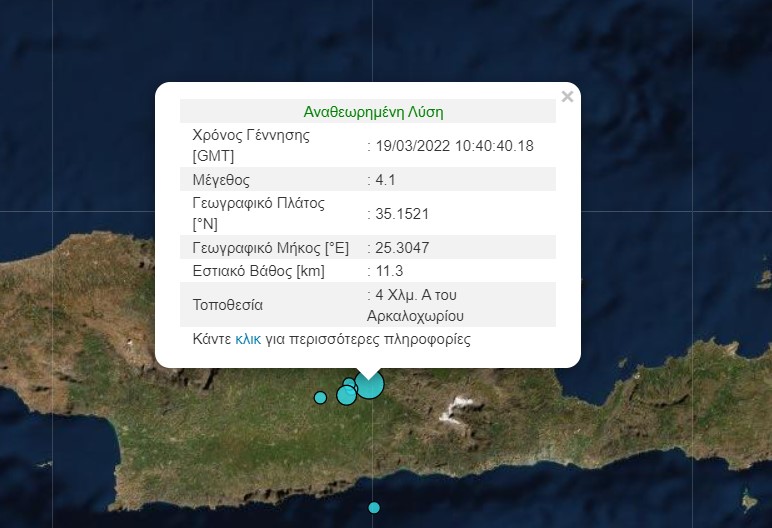This screenshot has width=772, height=528.
Task: Click the Τοποθεσία row label
Action: [x=227, y=305]
